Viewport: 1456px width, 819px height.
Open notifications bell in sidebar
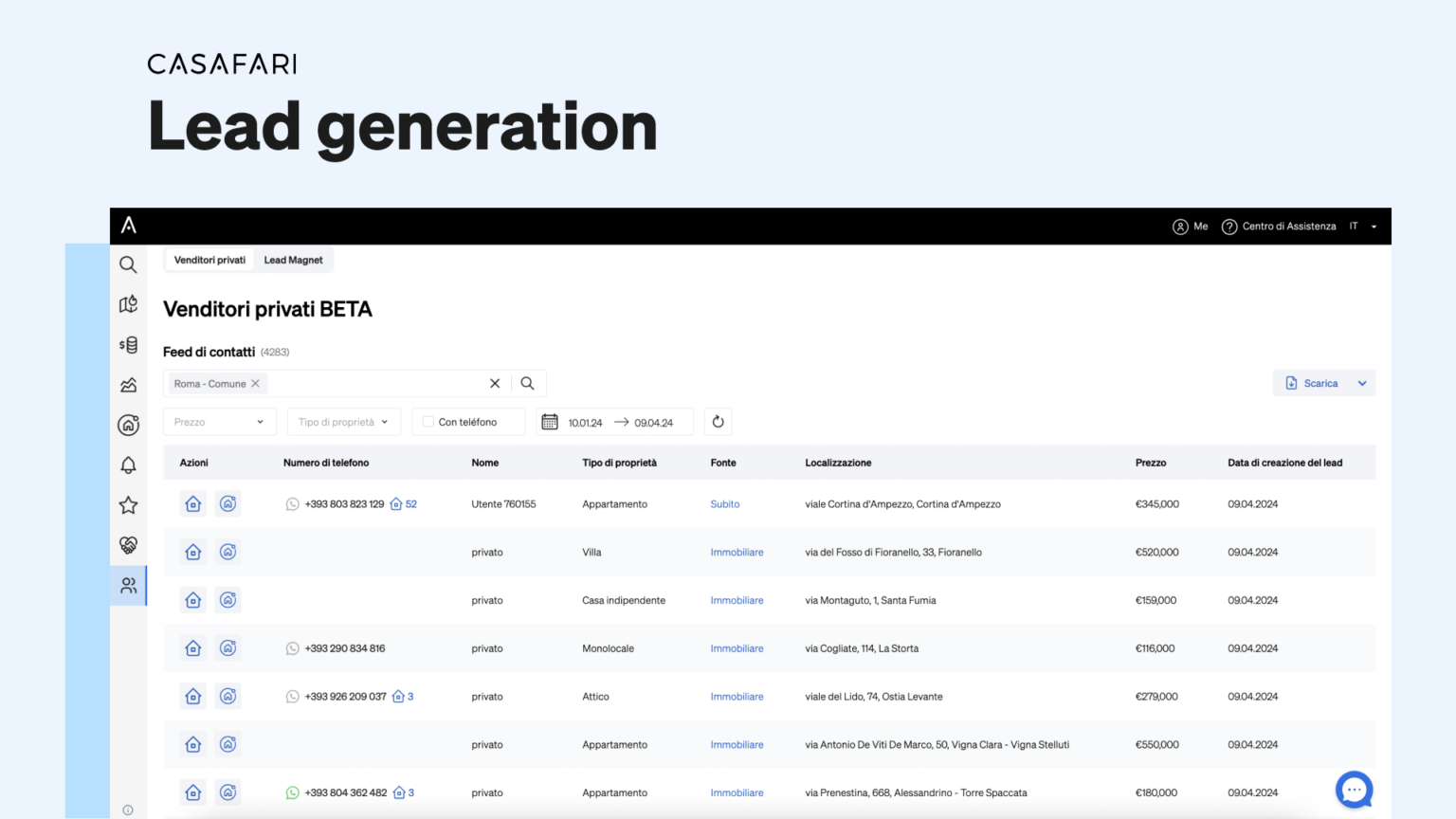(x=128, y=465)
